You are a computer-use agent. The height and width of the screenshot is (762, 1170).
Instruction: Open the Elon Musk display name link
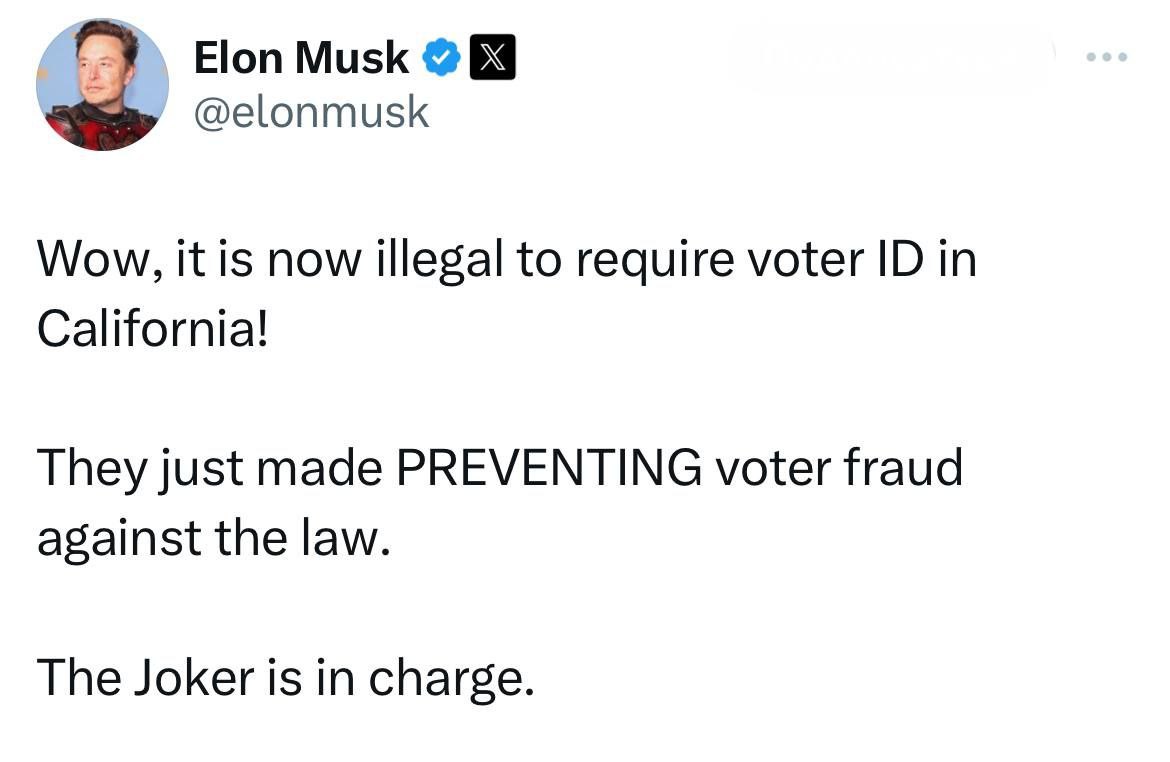click(x=301, y=59)
